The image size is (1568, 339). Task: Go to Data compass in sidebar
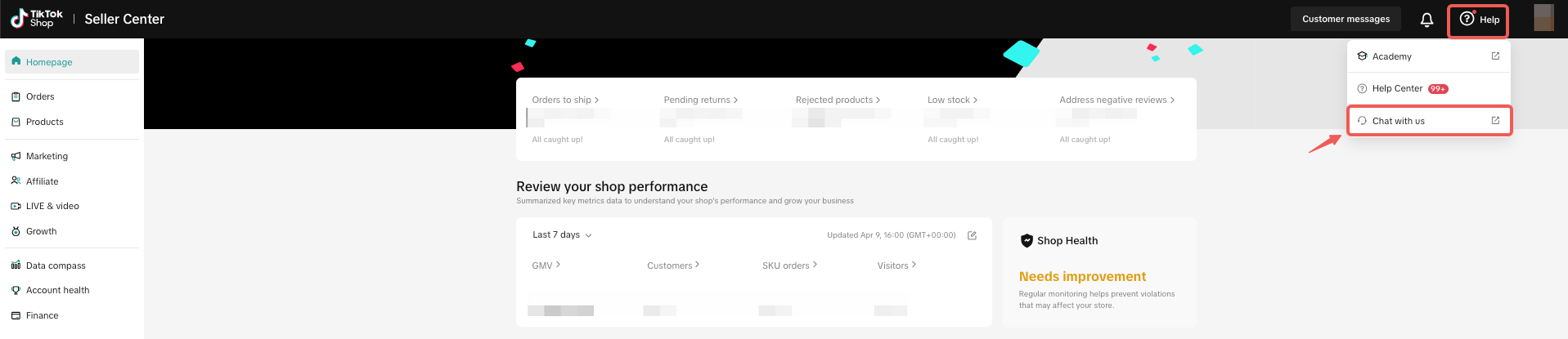point(56,265)
